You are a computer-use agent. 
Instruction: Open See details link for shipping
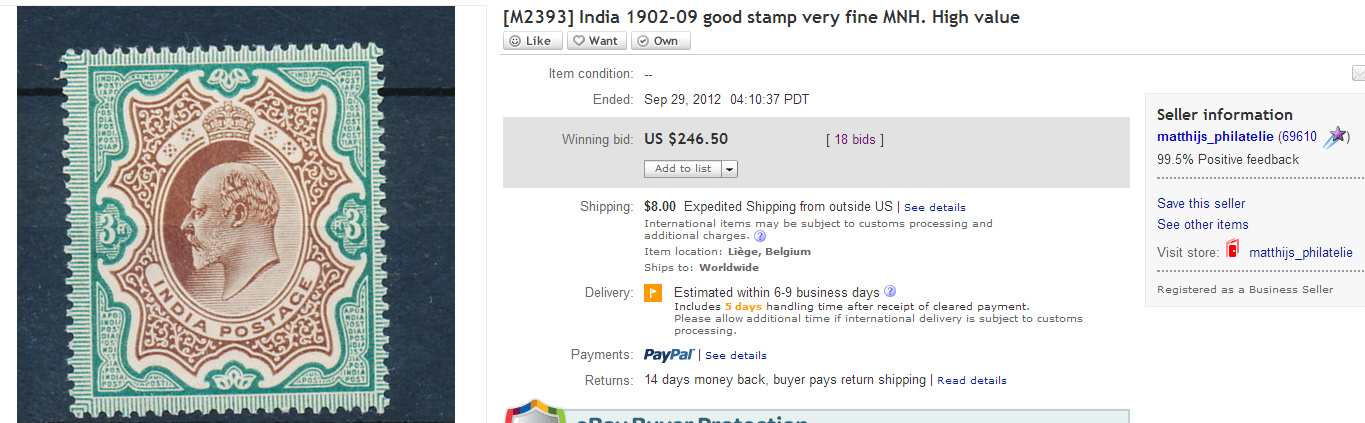coord(935,207)
